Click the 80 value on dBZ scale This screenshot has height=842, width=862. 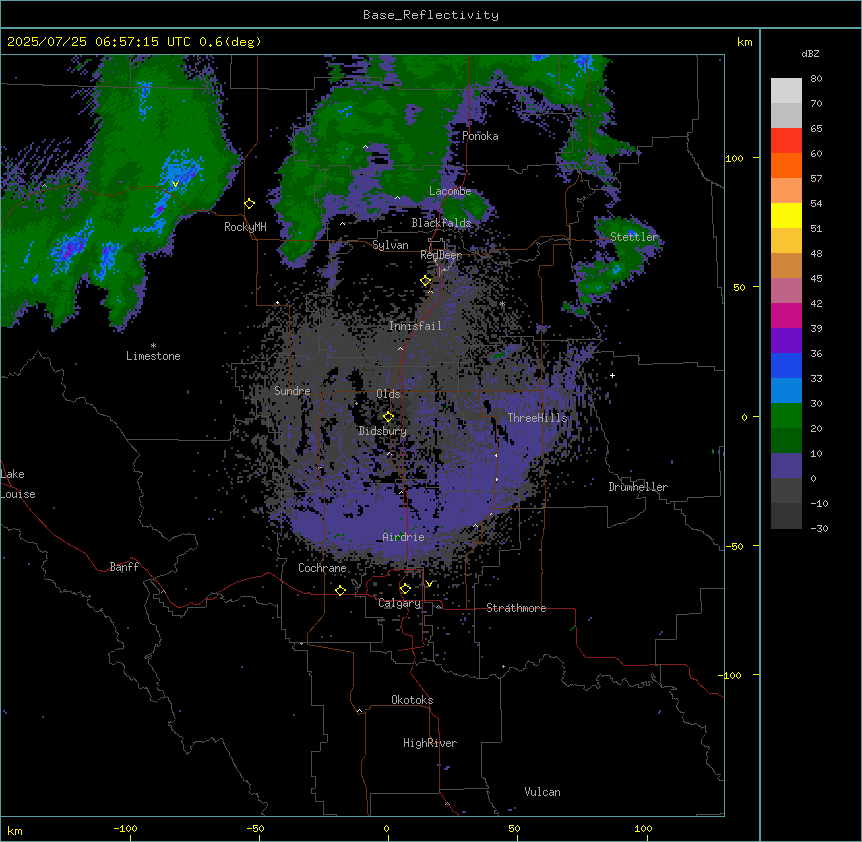[x=816, y=79]
